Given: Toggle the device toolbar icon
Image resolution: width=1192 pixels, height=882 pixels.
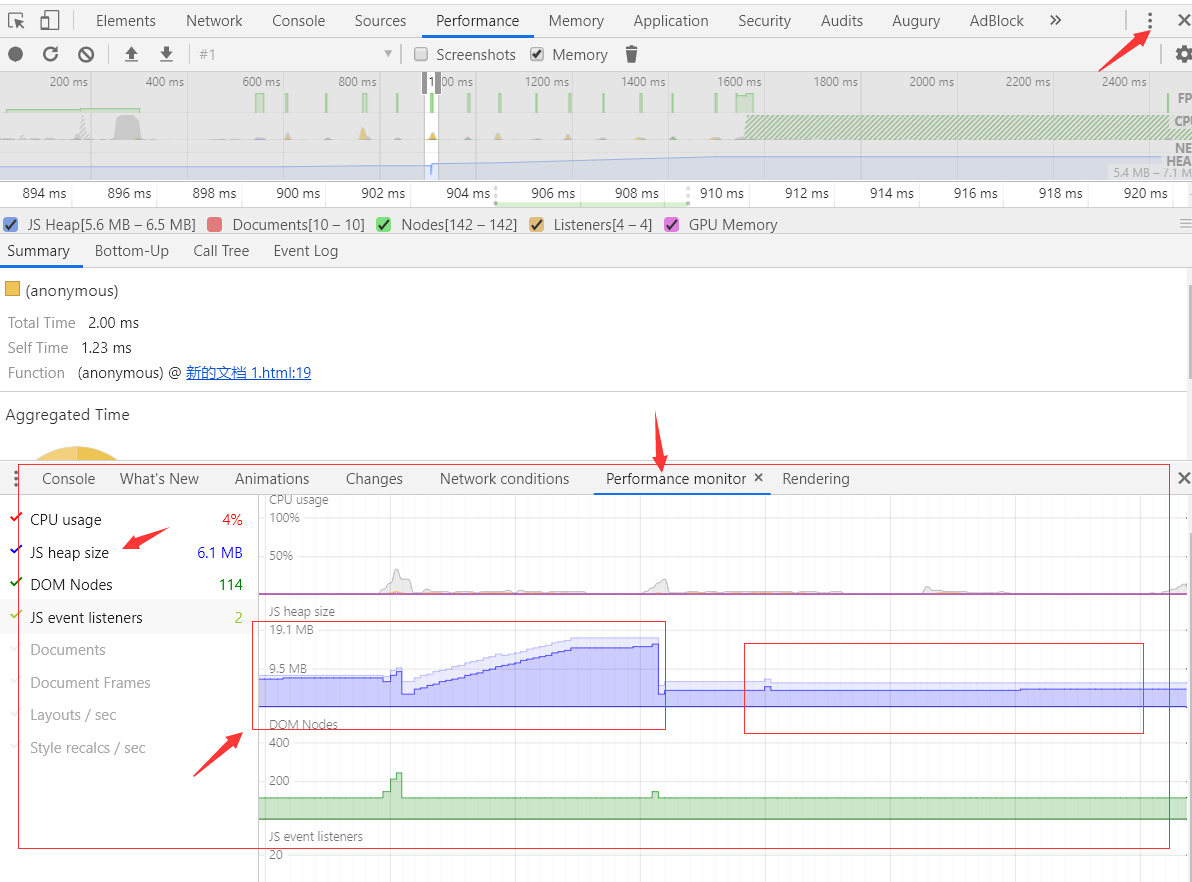Looking at the screenshot, I should [x=49, y=21].
